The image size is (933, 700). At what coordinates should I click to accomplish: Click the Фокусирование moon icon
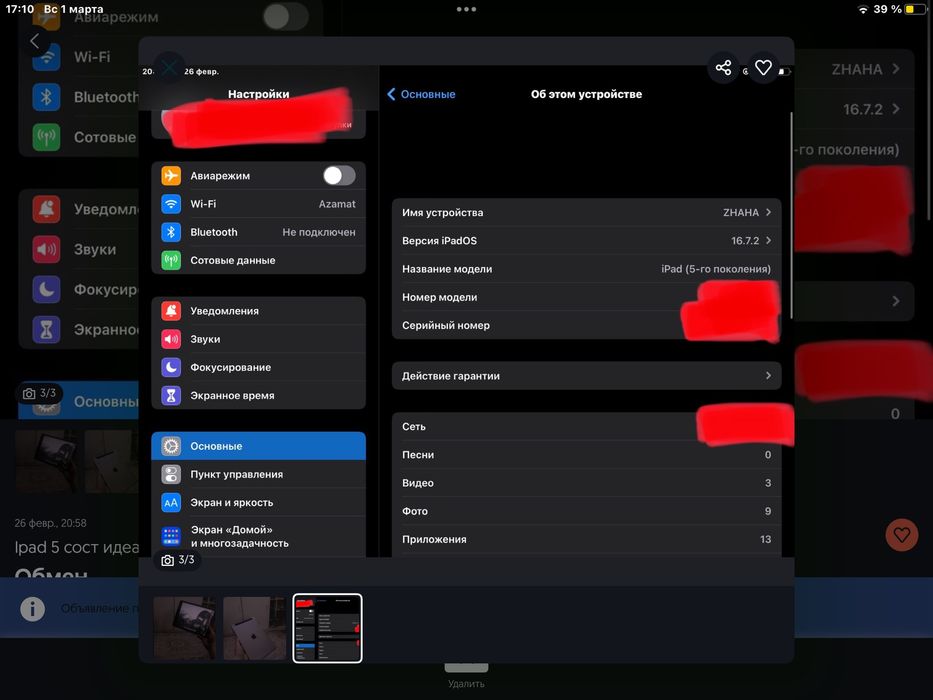(171, 367)
